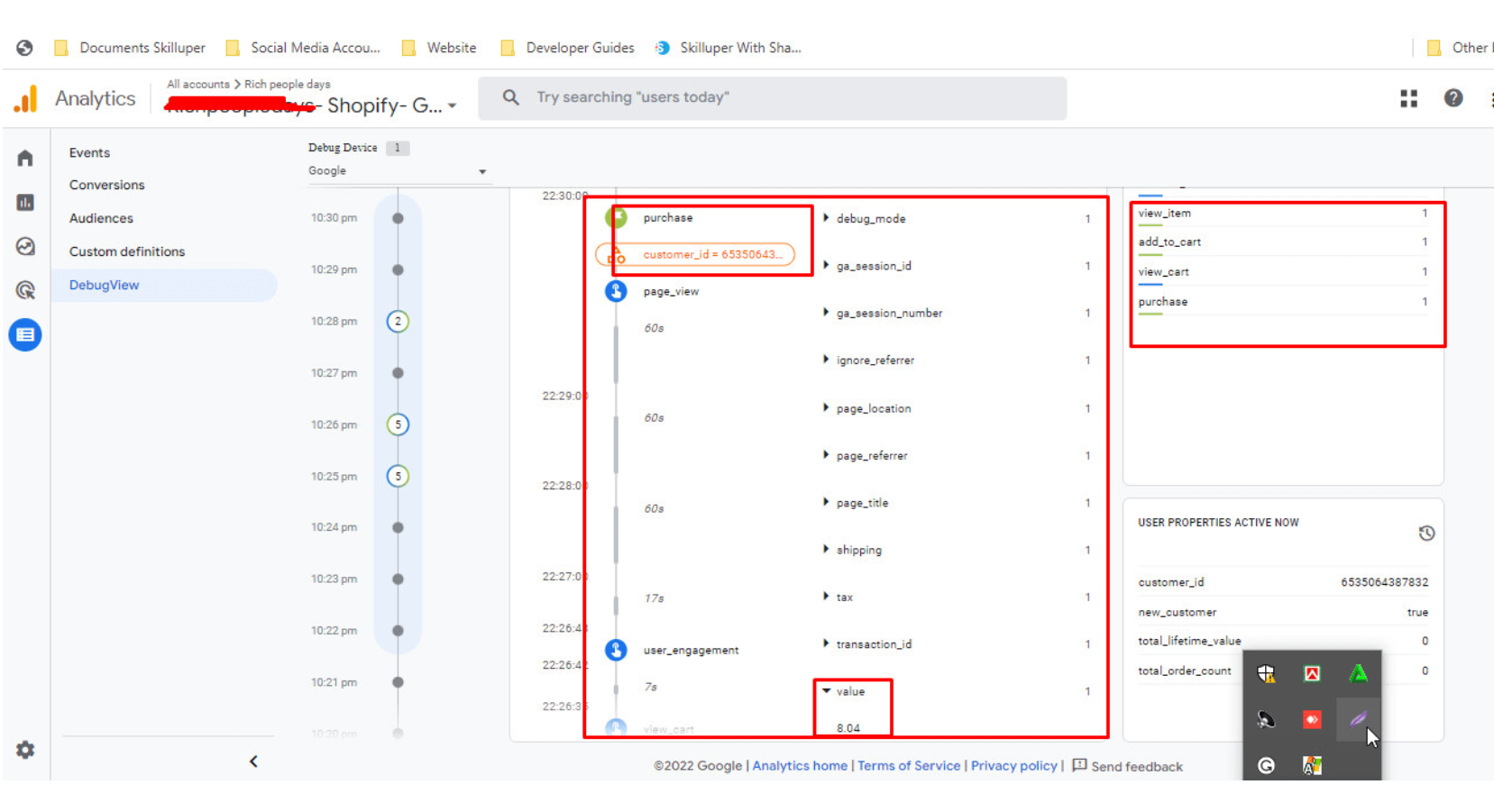The image size is (1494, 812).
Task: Click the purchase event flag icon
Action: (617, 217)
